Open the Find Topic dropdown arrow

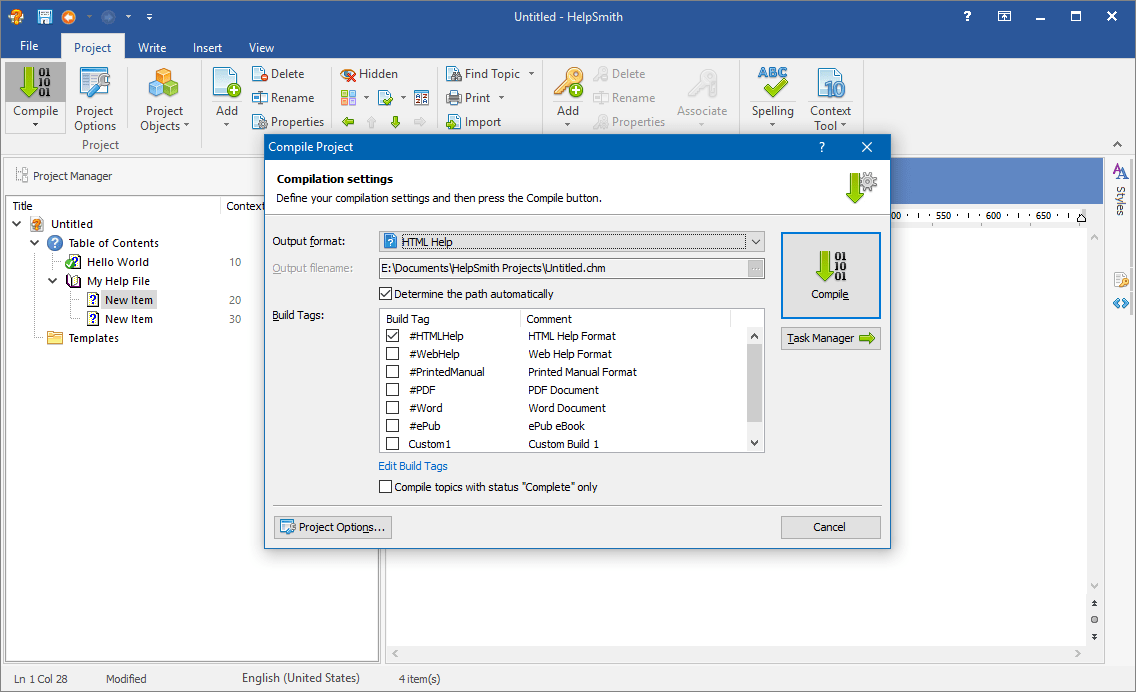click(531, 74)
